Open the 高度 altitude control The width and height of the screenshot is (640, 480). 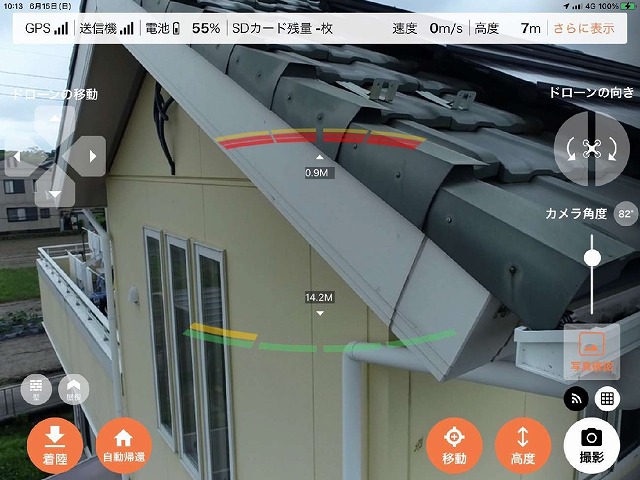click(x=521, y=445)
